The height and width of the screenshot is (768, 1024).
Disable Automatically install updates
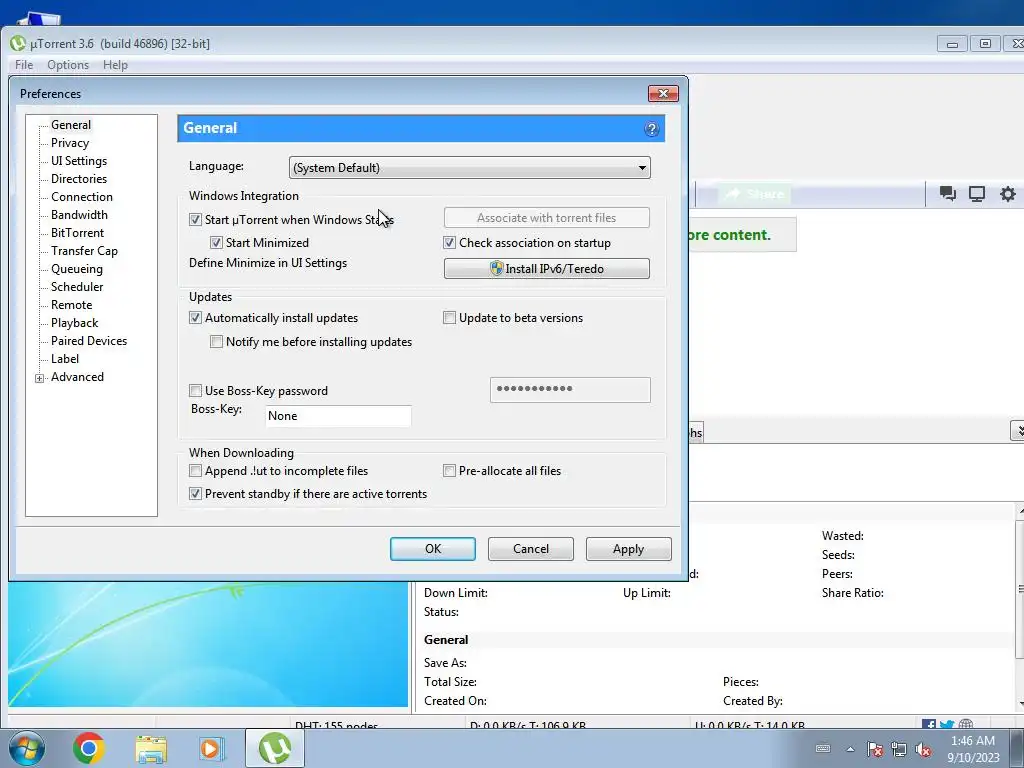[195, 318]
